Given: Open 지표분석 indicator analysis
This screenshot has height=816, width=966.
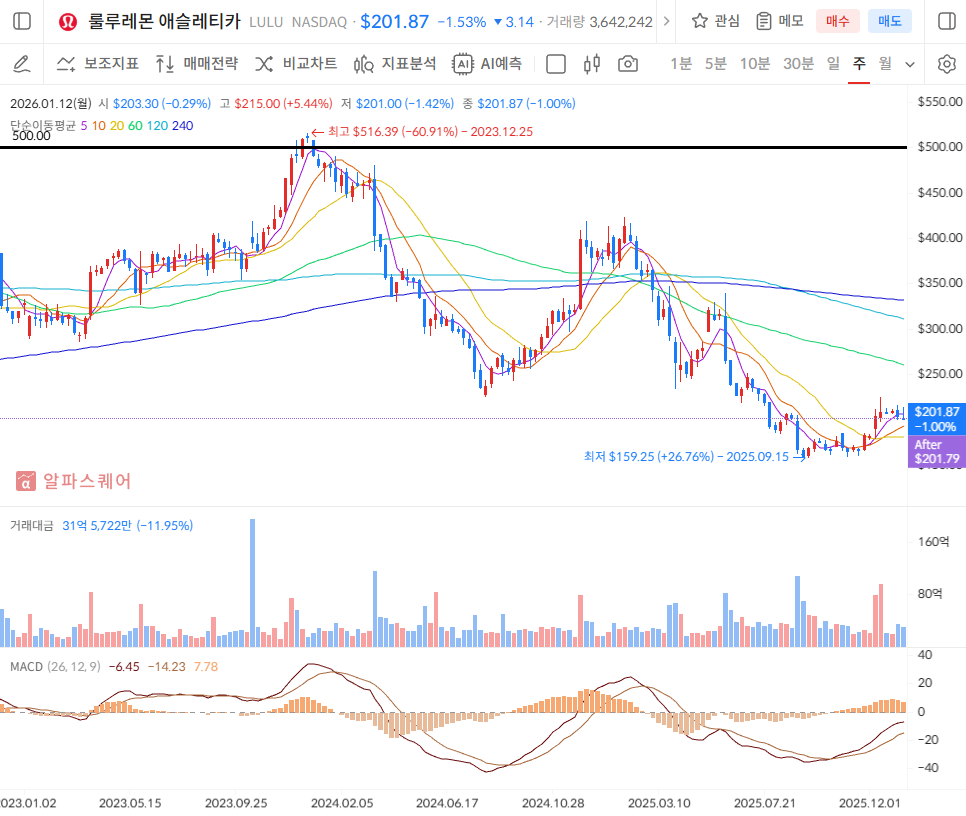Looking at the screenshot, I should [395, 64].
